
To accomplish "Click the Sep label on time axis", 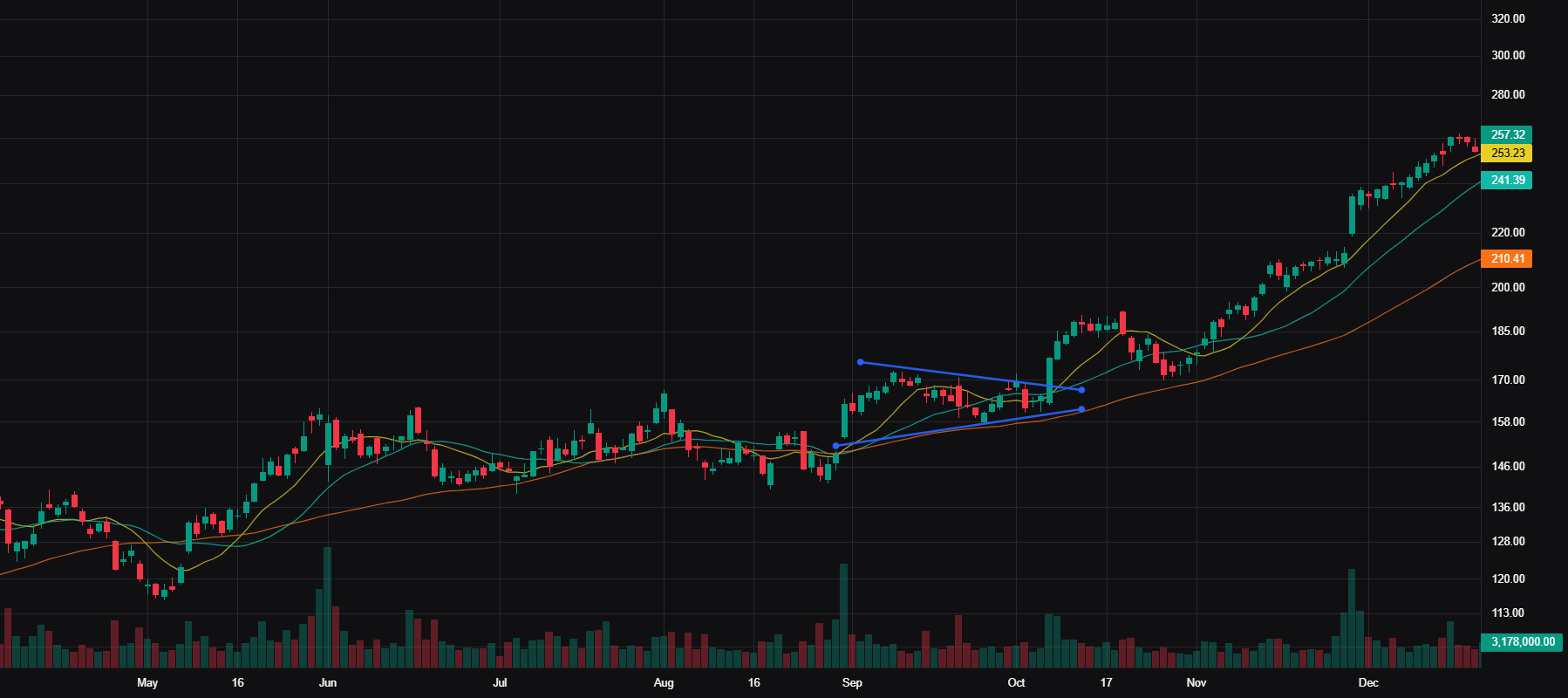I will [x=852, y=682].
